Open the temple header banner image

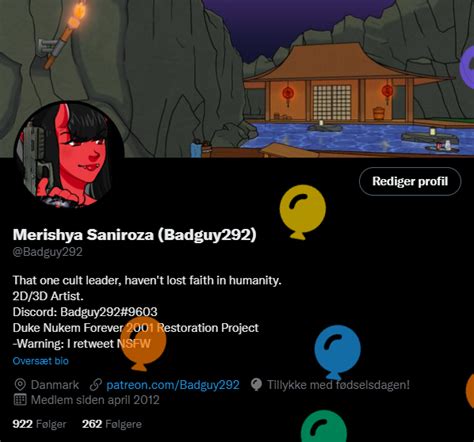tap(237, 79)
